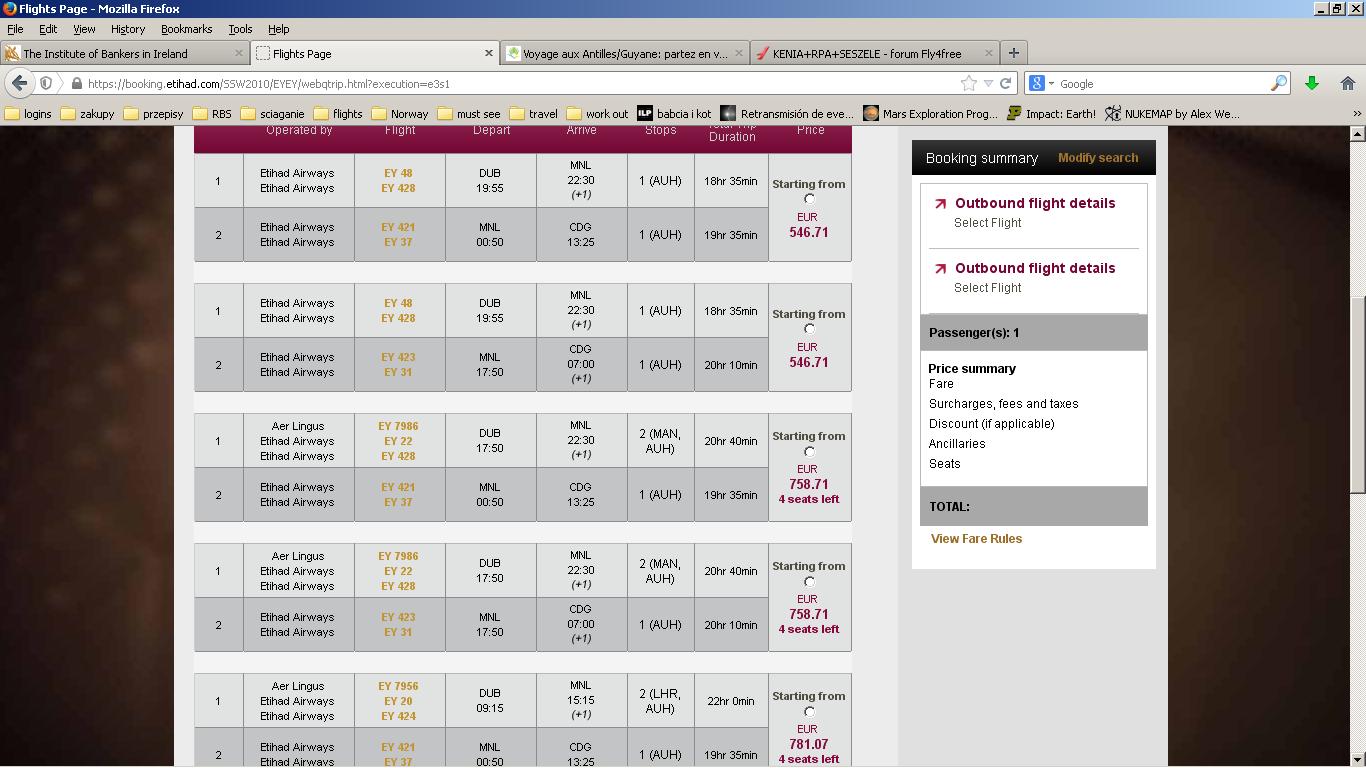1366x768 pixels.
Task: Click the reload page icon
Action: pyautogui.click(x=1006, y=84)
